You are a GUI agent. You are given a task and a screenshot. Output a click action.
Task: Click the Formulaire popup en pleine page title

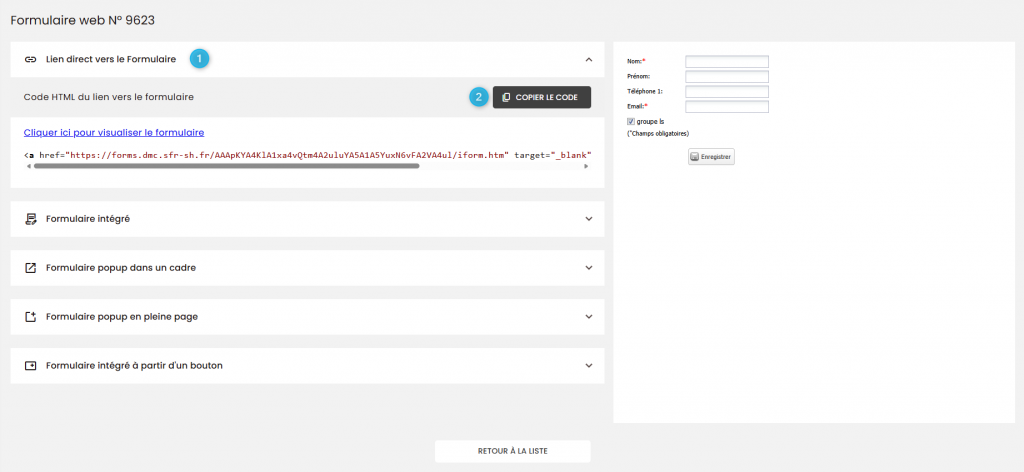122,317
